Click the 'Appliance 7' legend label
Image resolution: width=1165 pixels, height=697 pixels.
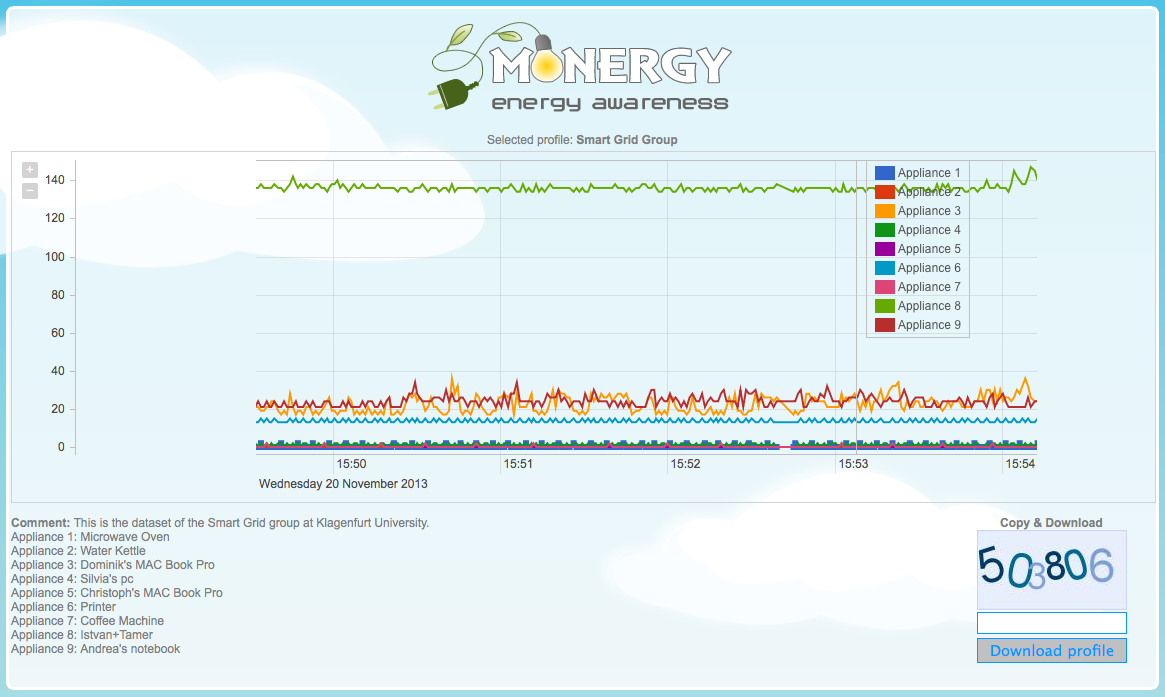[x=929, y=287]
